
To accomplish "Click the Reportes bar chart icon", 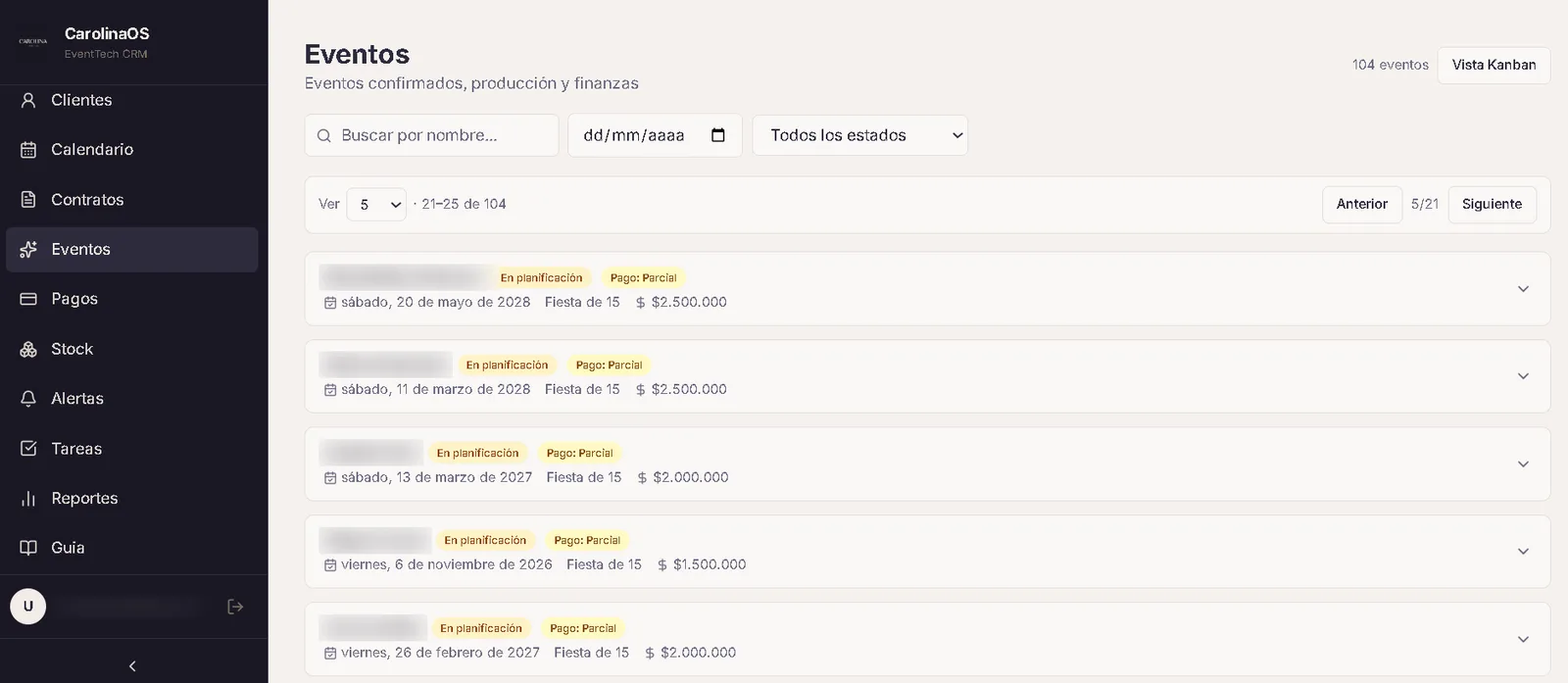I will coord(28,499).
